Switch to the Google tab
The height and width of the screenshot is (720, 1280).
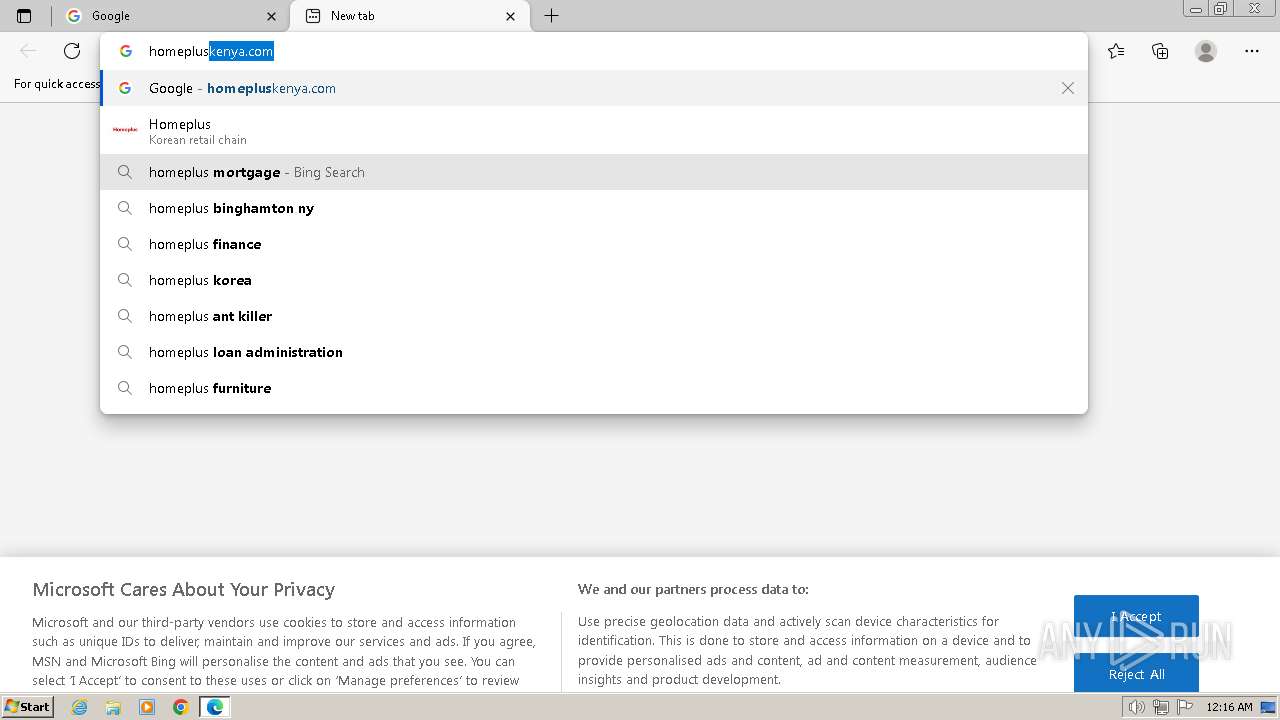coord(170,16)
